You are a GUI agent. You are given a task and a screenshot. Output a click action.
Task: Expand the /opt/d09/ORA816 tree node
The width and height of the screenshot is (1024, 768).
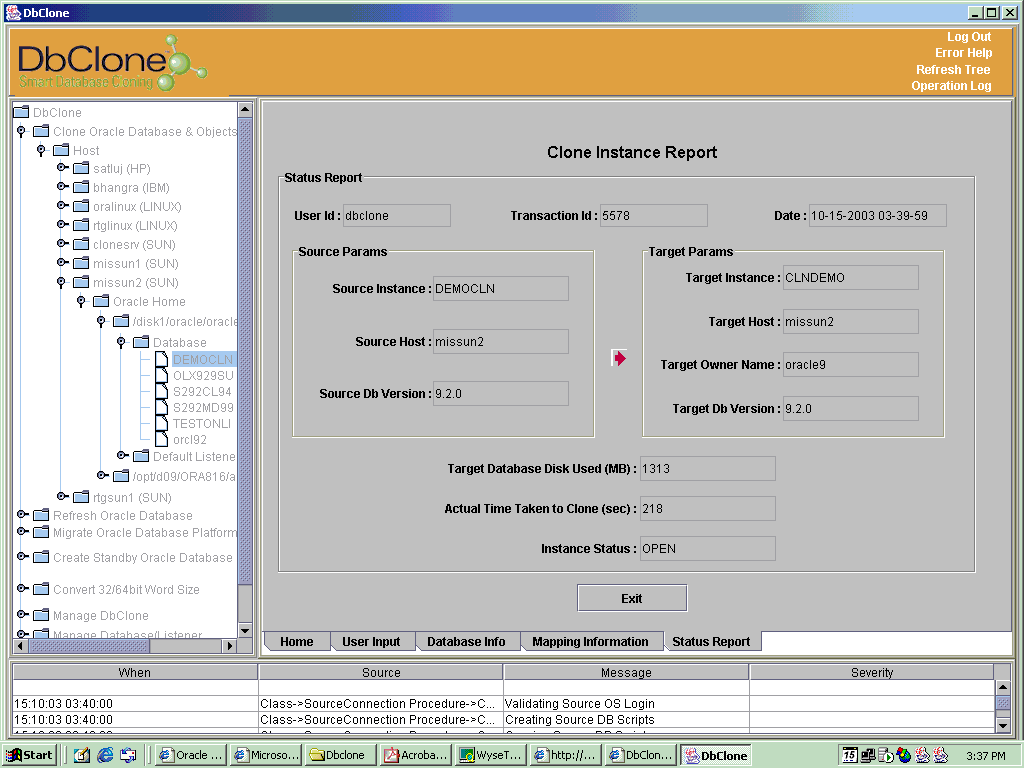[x=102, y=475]
